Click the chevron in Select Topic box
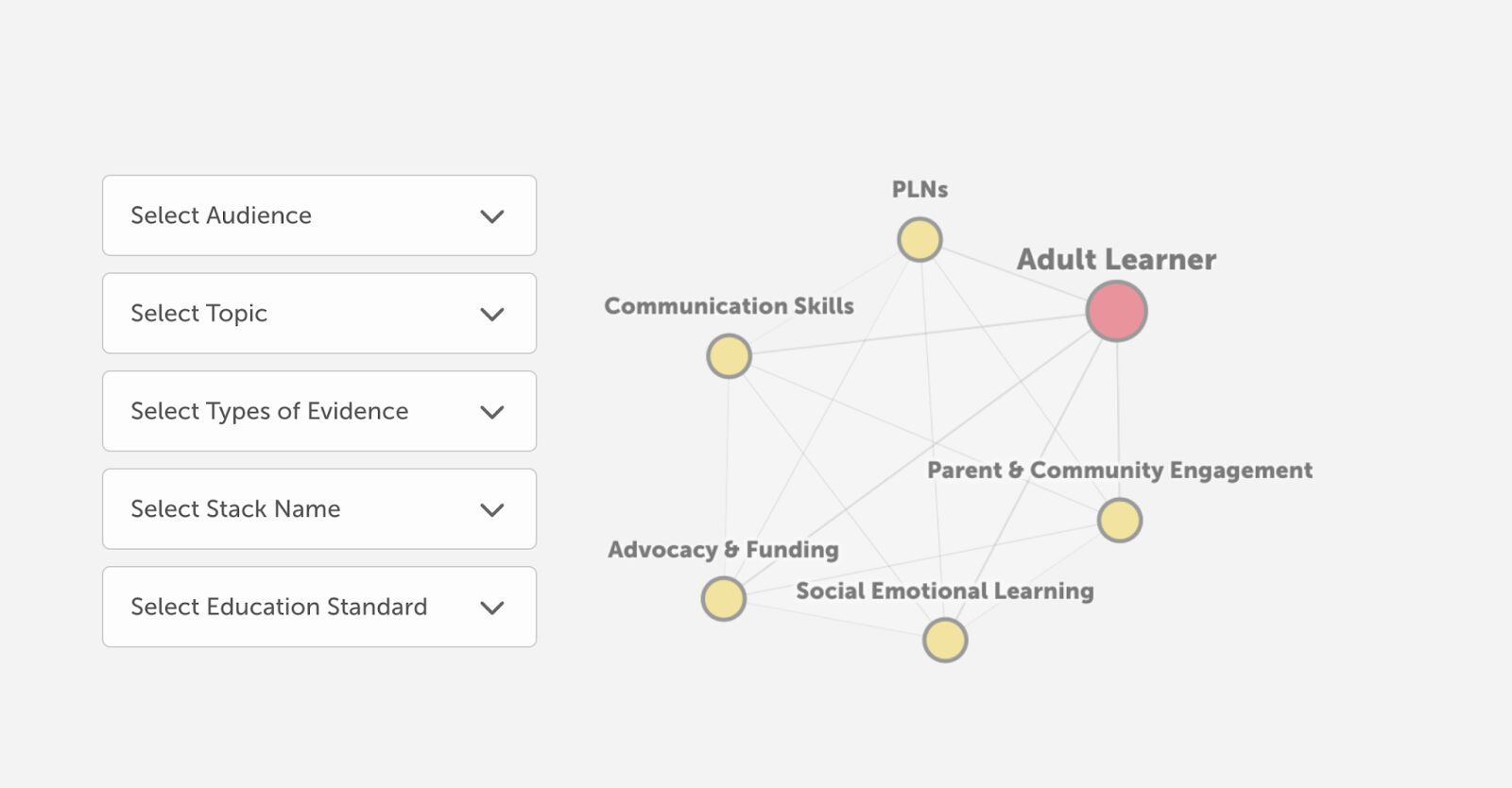Screen dimensions: 1512x788 [492, 315]
